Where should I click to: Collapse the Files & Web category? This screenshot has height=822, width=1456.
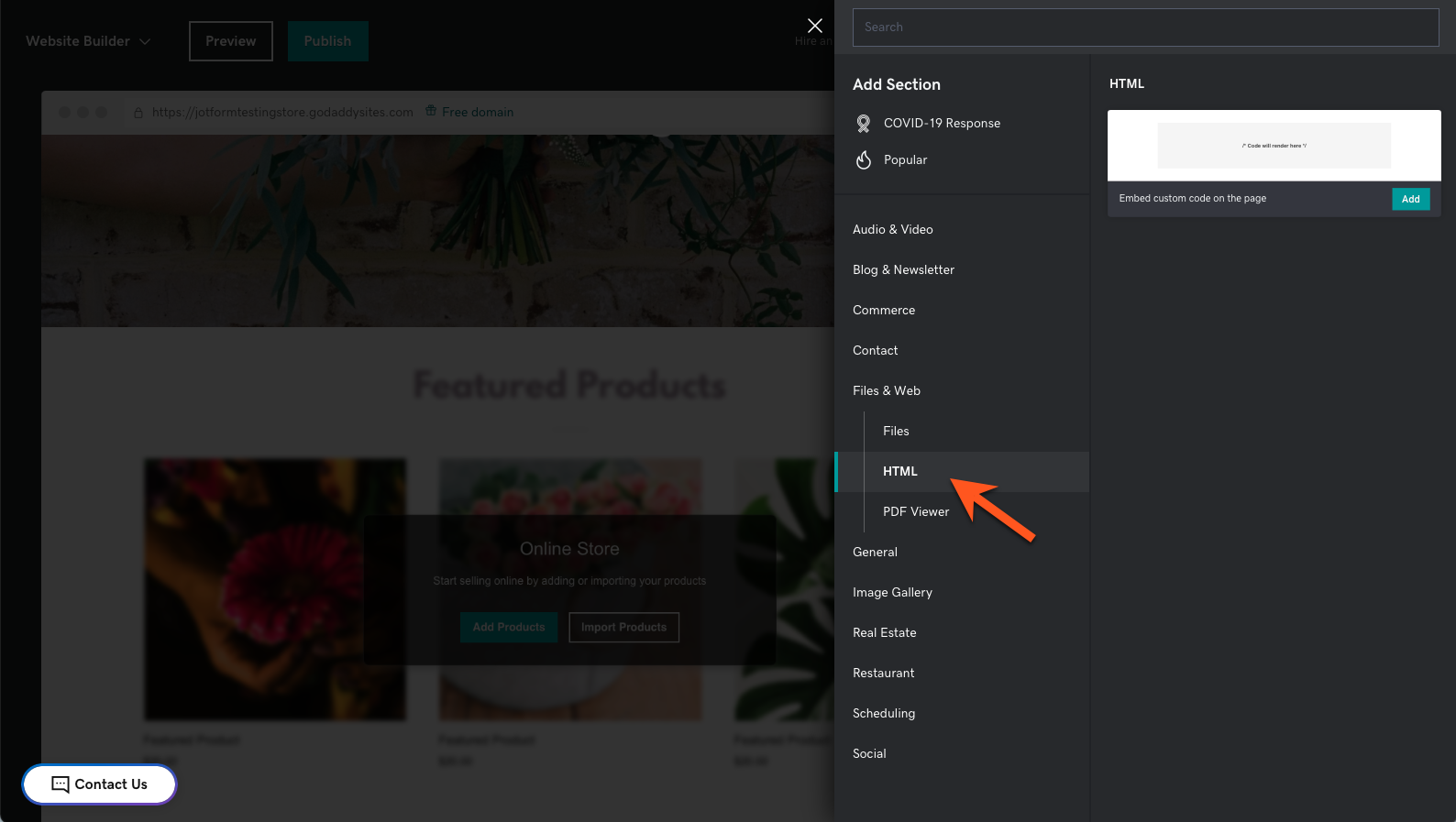coord(886,390)
